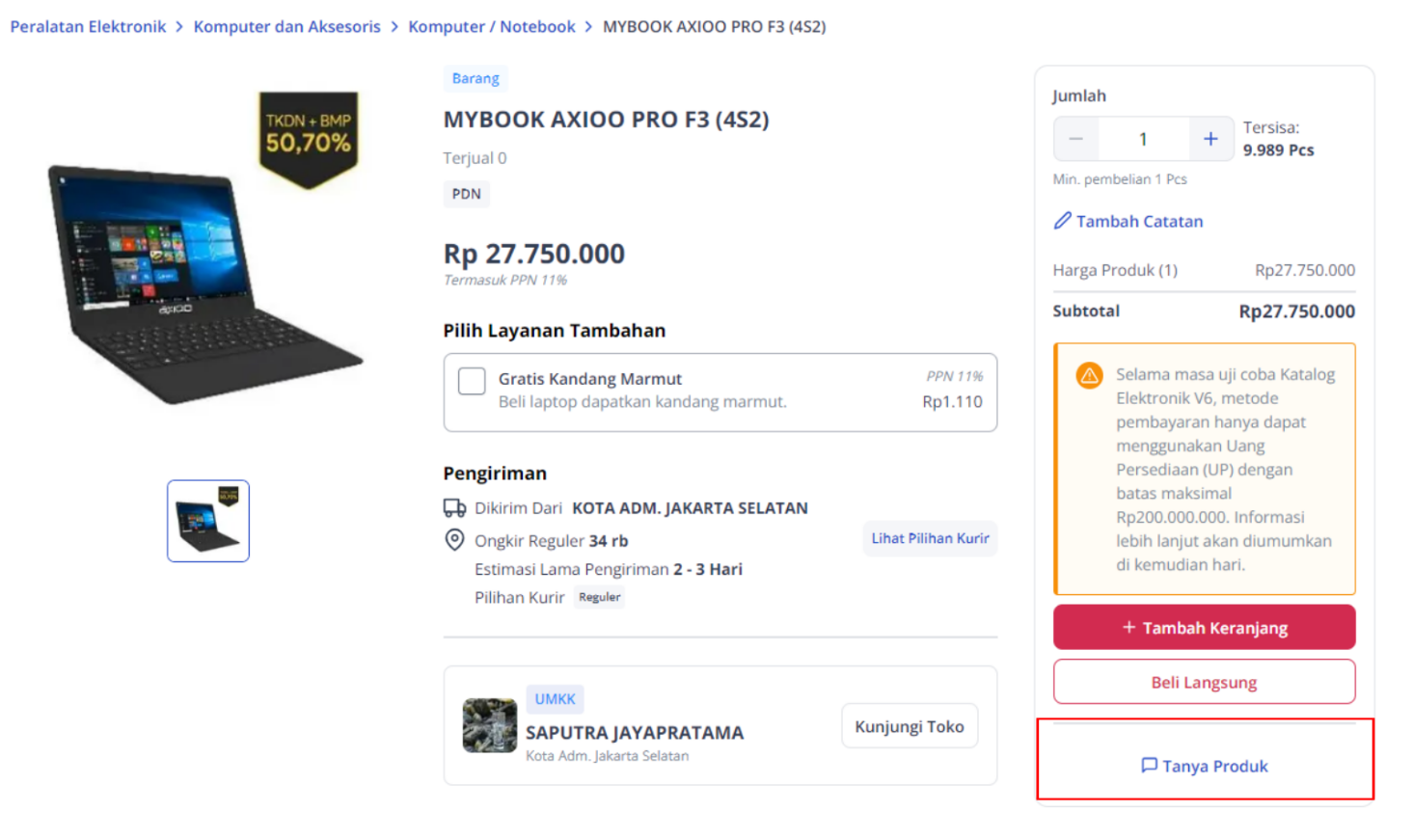This screenshot has height=840, width=1413.
Task: Increase quantity with the plus stepper
Action: click(1209, 138)
